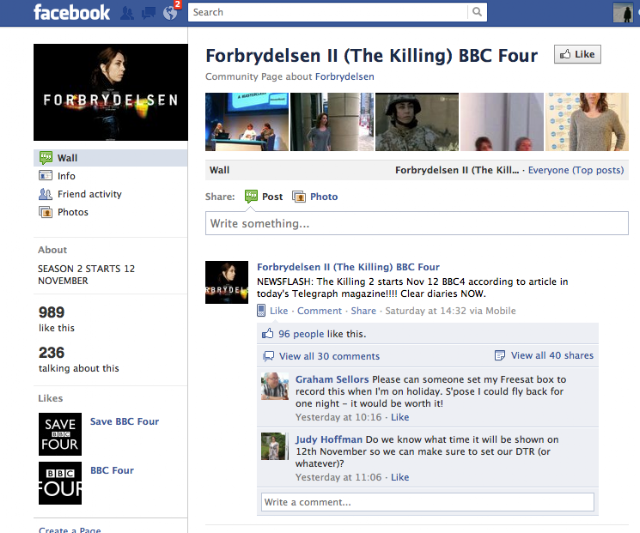The width and height of the screenshot is (640, 533).
Task: Open the Wall menu item
Action: pos(110,158)
